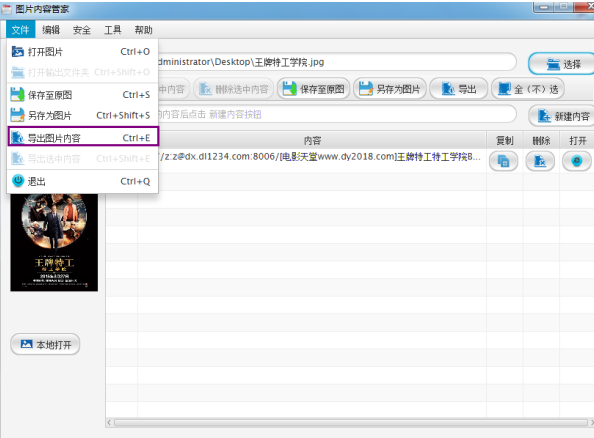Click the 本地打开 button
Screen dimensions: 594x438
coord(45,344)
